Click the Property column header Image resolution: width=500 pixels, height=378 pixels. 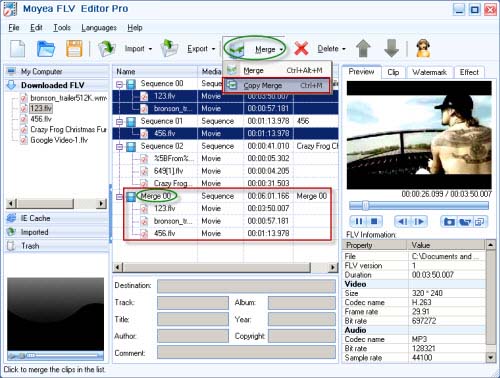point(375,245)
